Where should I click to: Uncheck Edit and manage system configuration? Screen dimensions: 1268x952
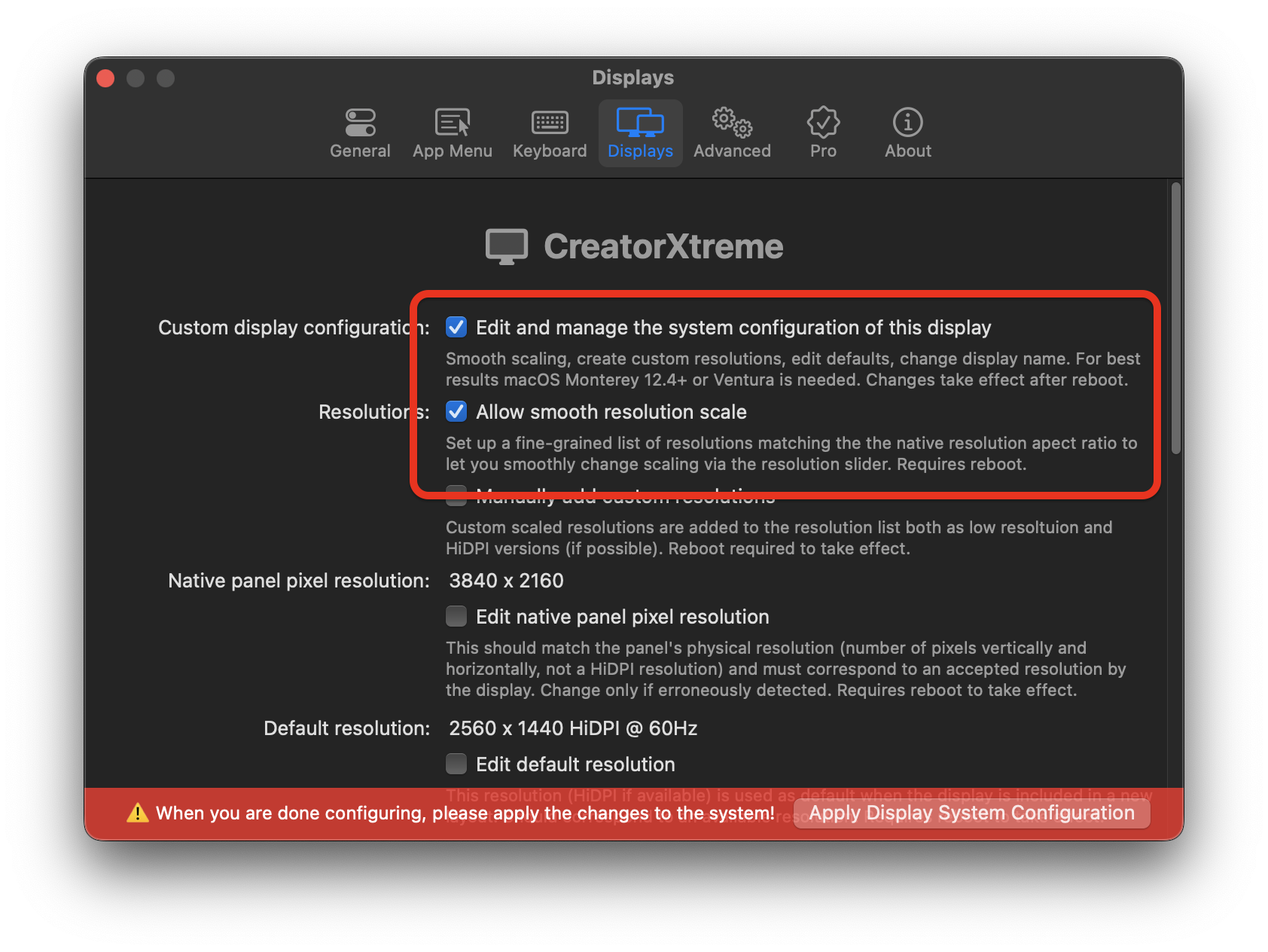(x=456, y=327)
